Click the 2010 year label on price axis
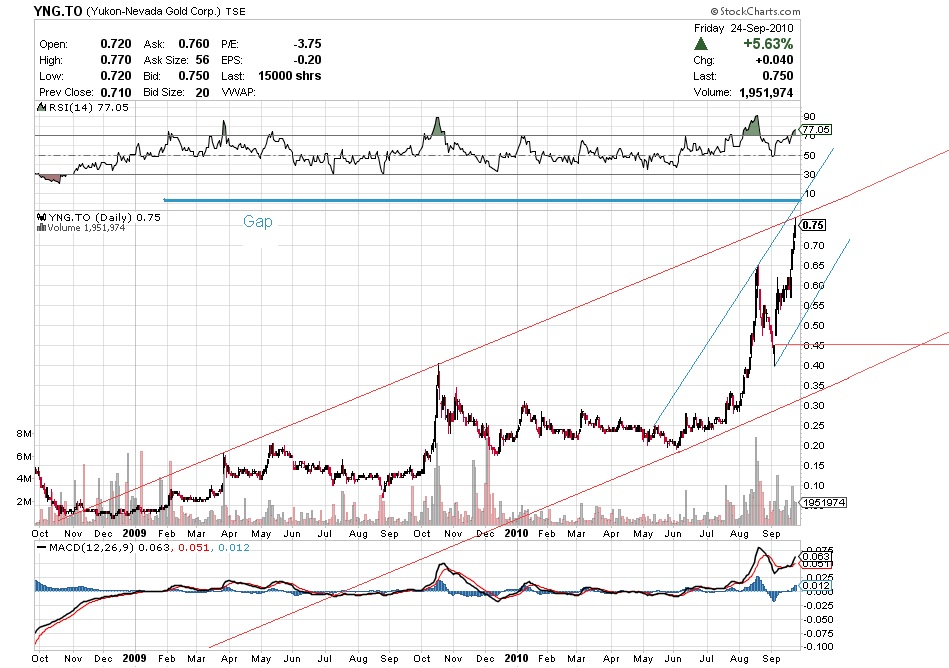Screen dimensions: 949x668 [516, 533]
